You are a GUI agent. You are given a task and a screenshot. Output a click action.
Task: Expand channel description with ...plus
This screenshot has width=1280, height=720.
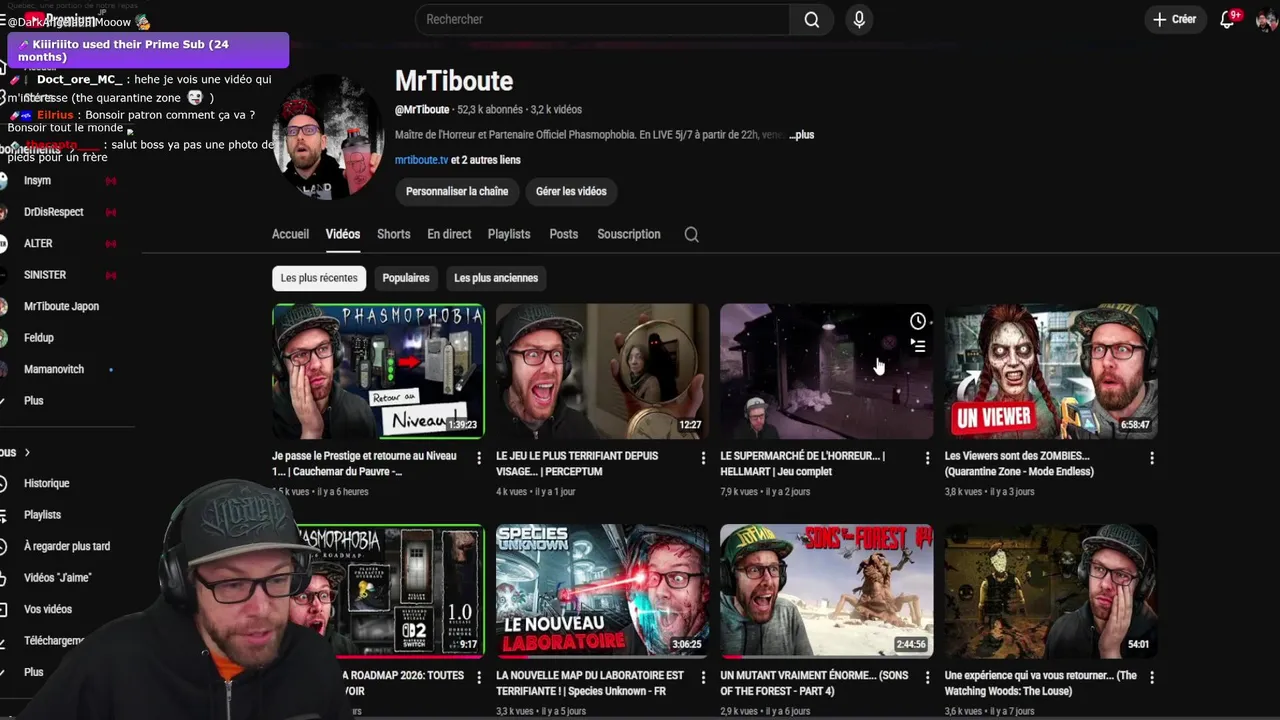[802, 135]
